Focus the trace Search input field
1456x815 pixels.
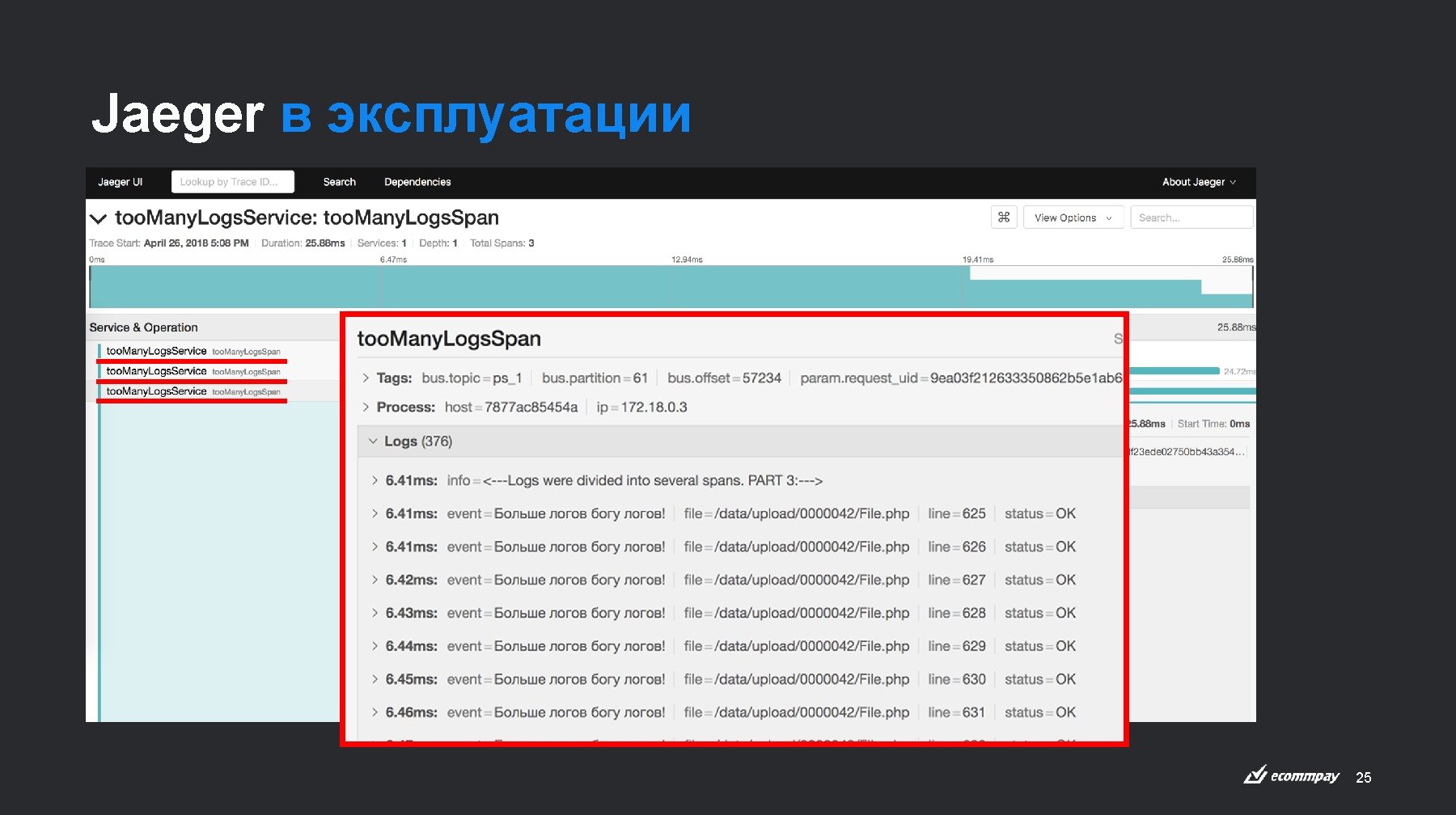click(1191, 217)
